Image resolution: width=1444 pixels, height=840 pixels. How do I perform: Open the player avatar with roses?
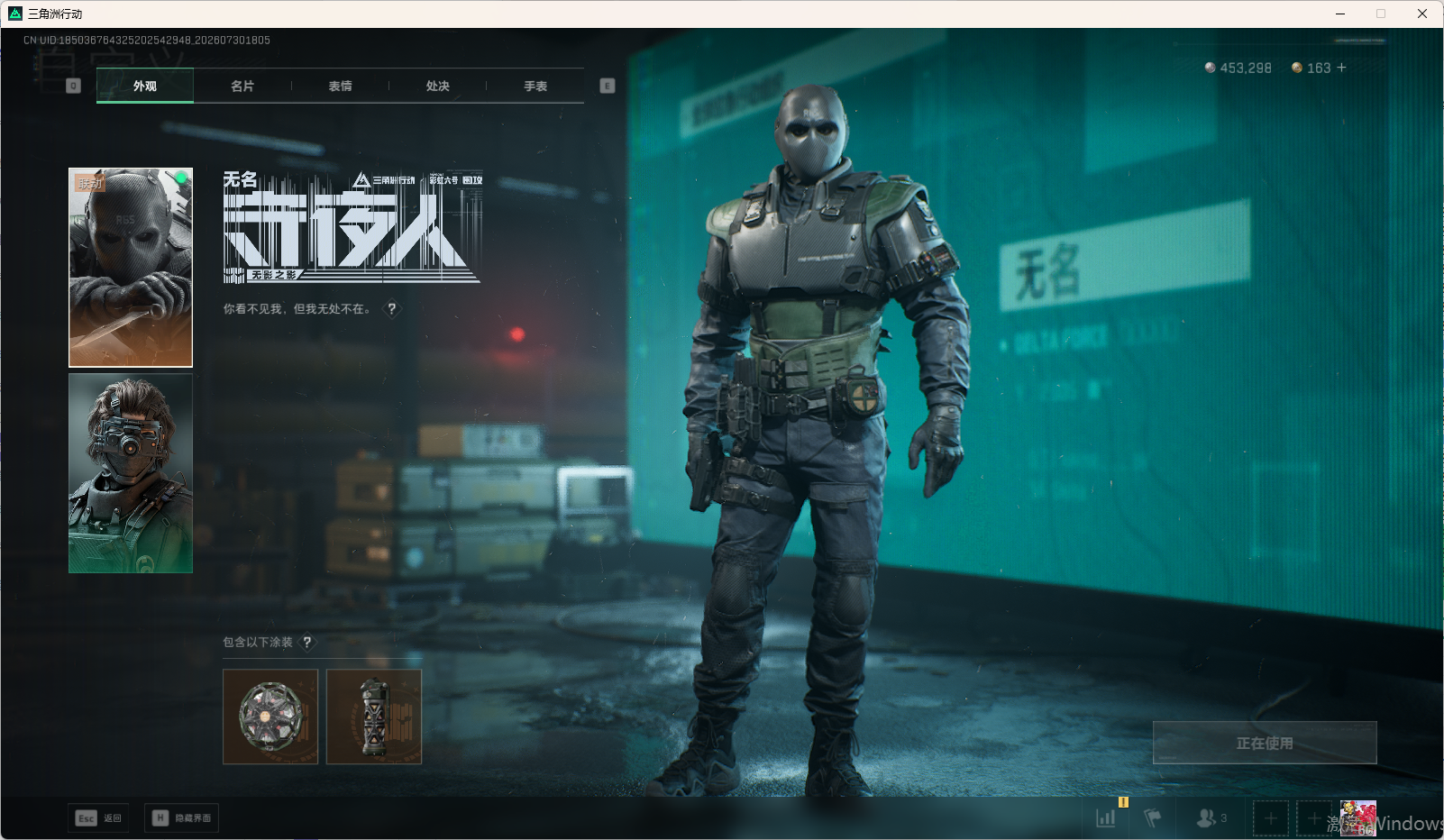1358,818
